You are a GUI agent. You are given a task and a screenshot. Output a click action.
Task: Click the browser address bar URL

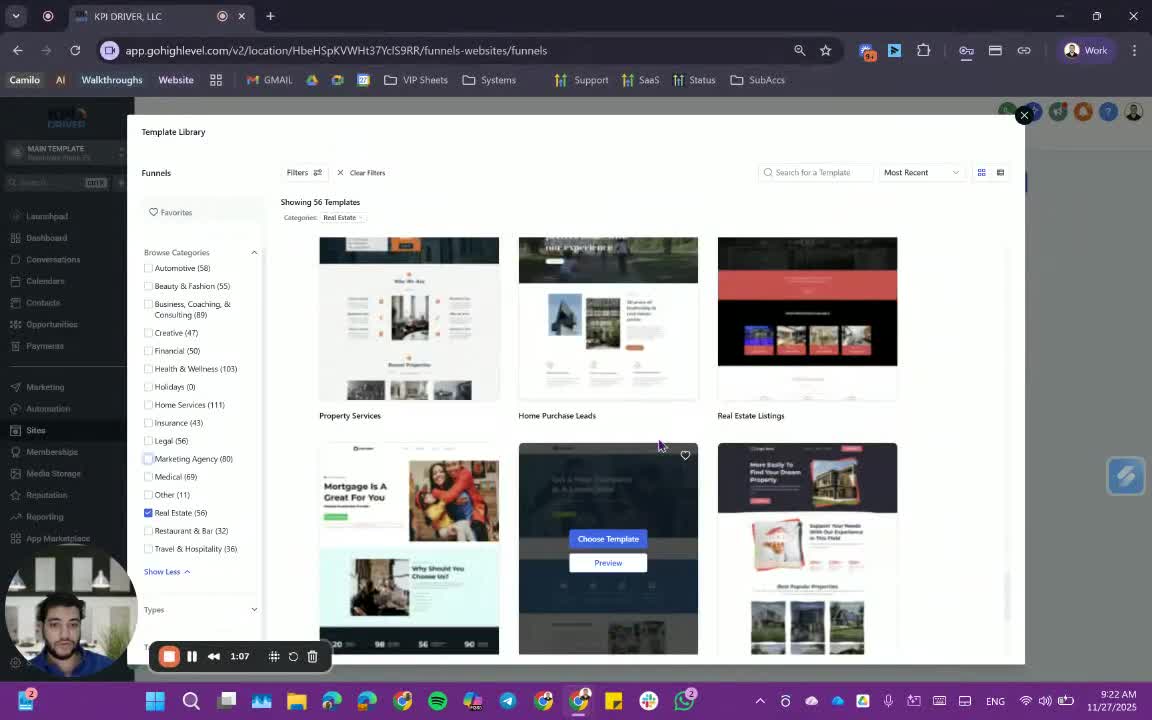pyautogui.click(x=336, y=51)
